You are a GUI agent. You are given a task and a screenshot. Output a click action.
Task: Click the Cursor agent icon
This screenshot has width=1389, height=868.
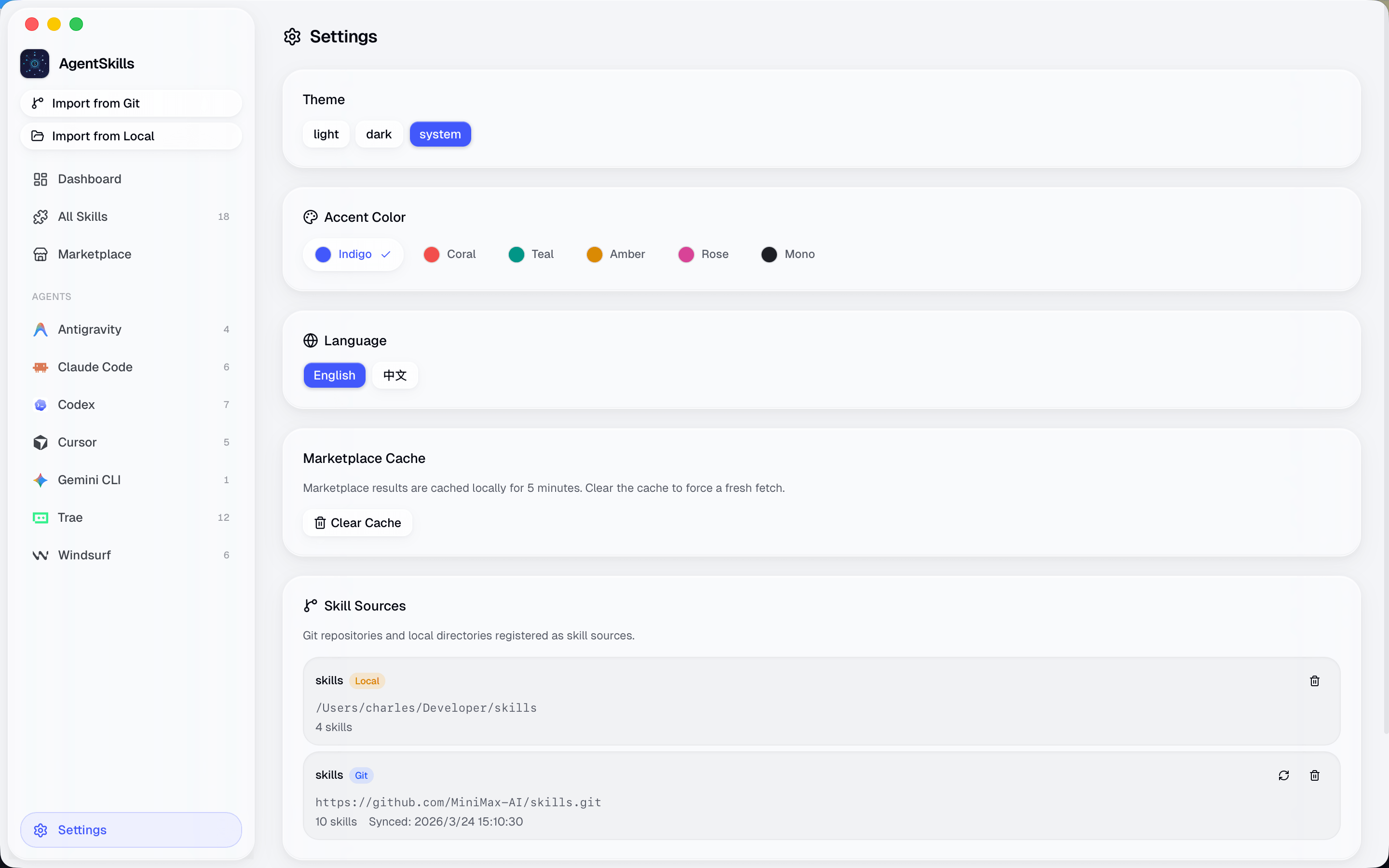pos(40,442)
